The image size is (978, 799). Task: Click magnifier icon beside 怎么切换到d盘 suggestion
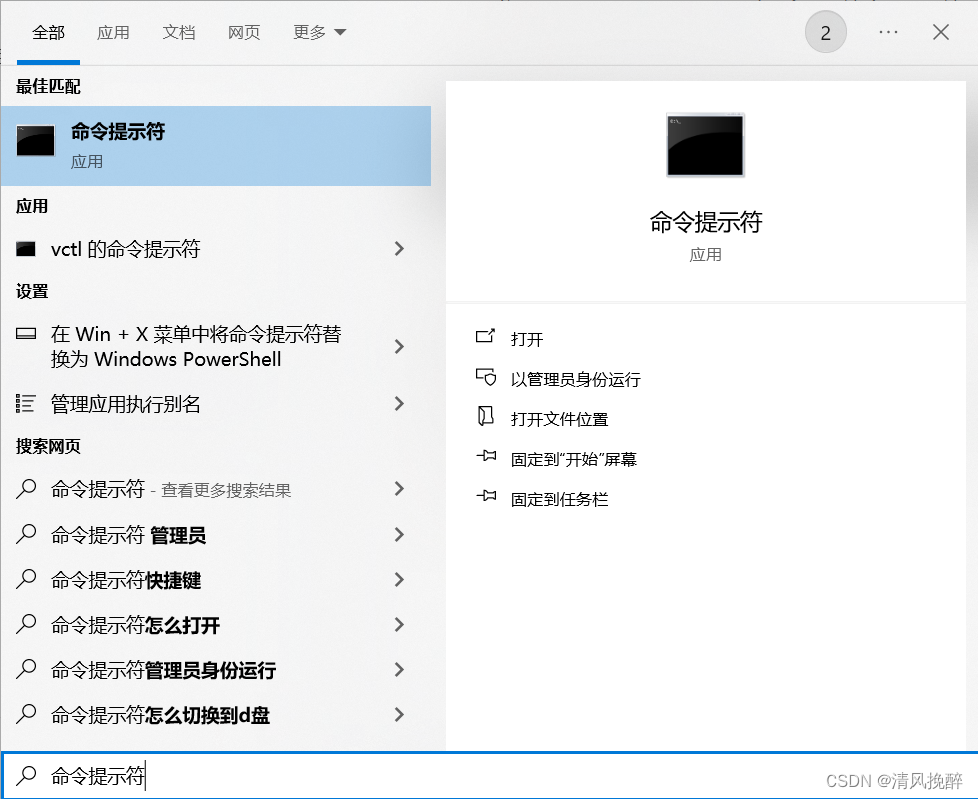pyautogui.click(x=26, y=714)
